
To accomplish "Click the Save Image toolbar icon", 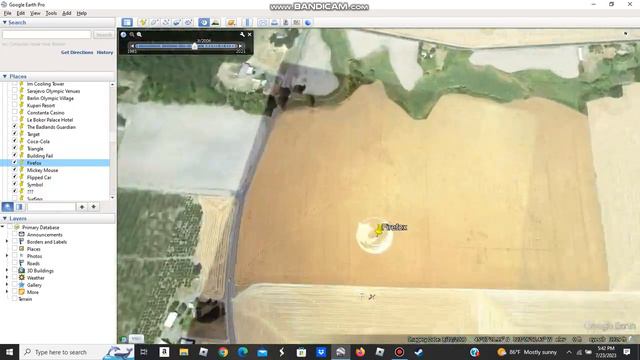I will (x=286, y=22).
